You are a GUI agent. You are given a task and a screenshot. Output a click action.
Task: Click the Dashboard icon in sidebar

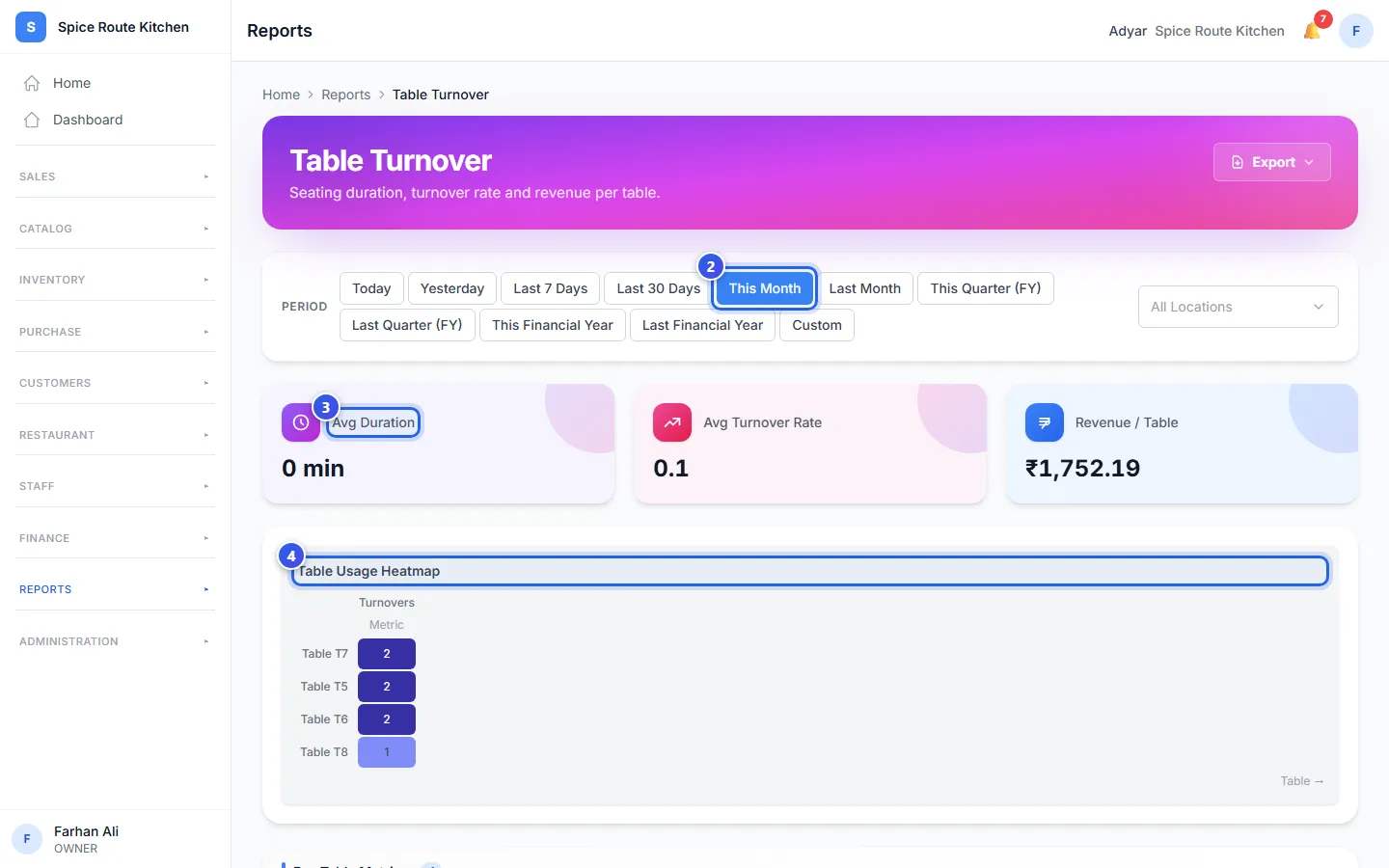coord(32,120)
